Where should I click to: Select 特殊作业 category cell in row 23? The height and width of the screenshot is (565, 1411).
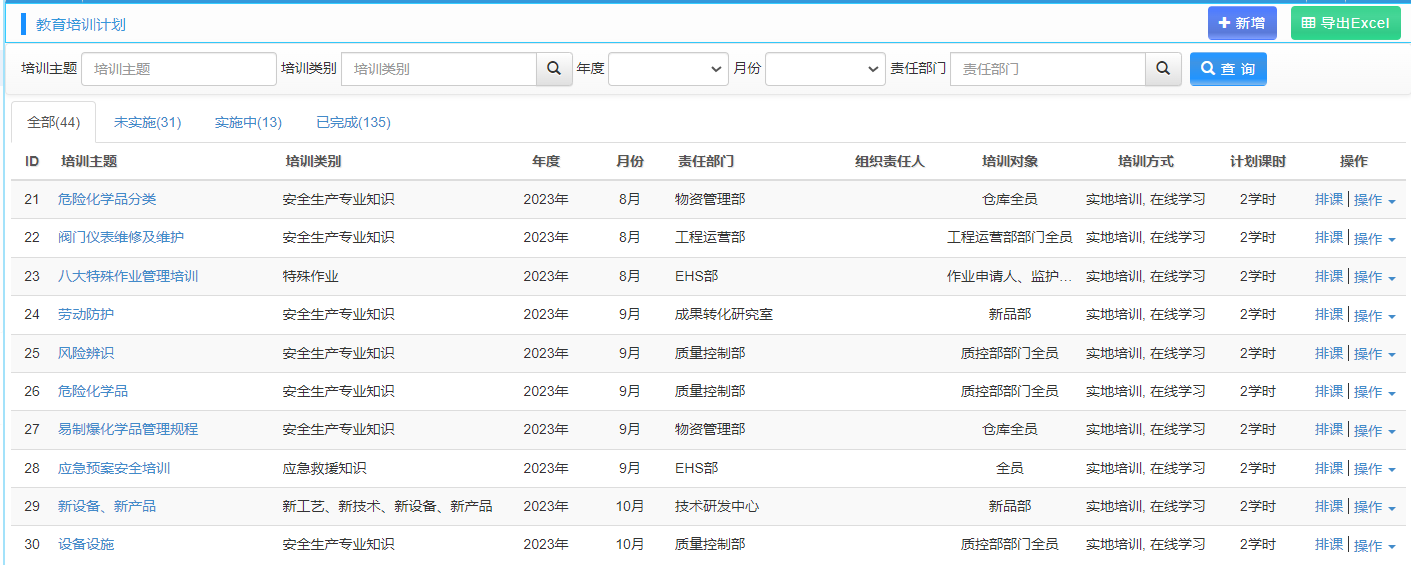[x=311, y=276]
